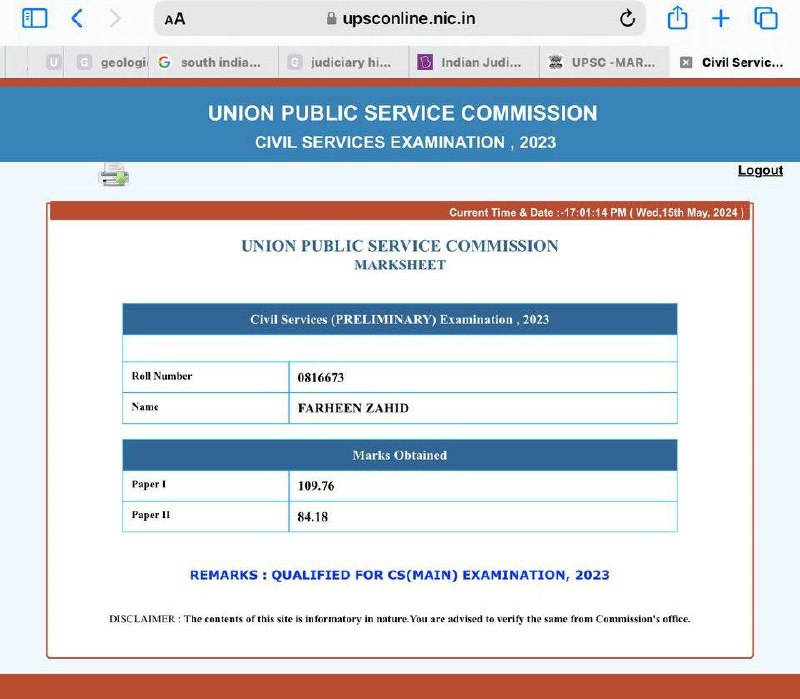Click the REMARKS qualified text
Viewport: 800px width, 699px height.
coord(399,575)
